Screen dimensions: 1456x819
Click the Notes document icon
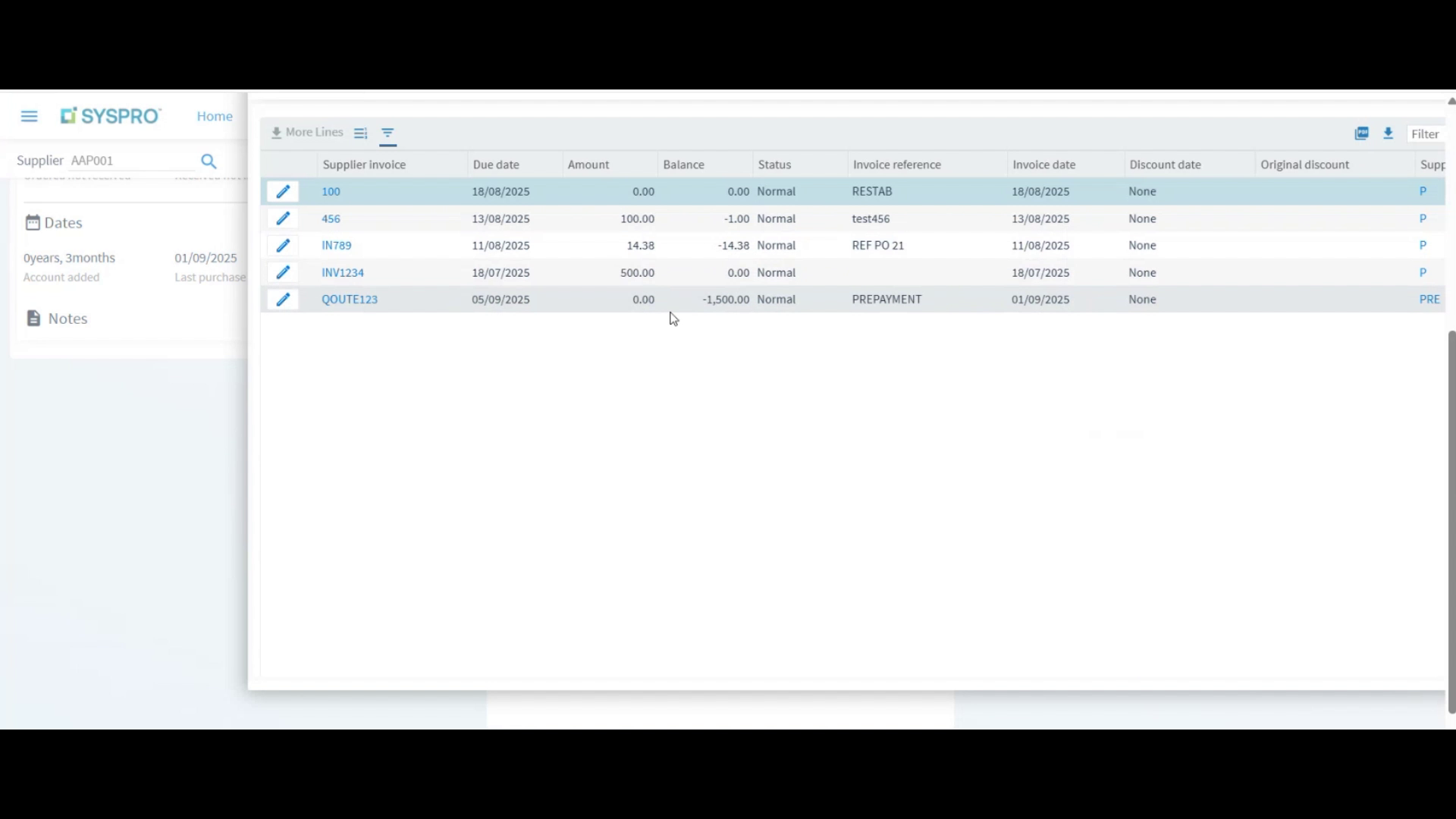(33, 318)
